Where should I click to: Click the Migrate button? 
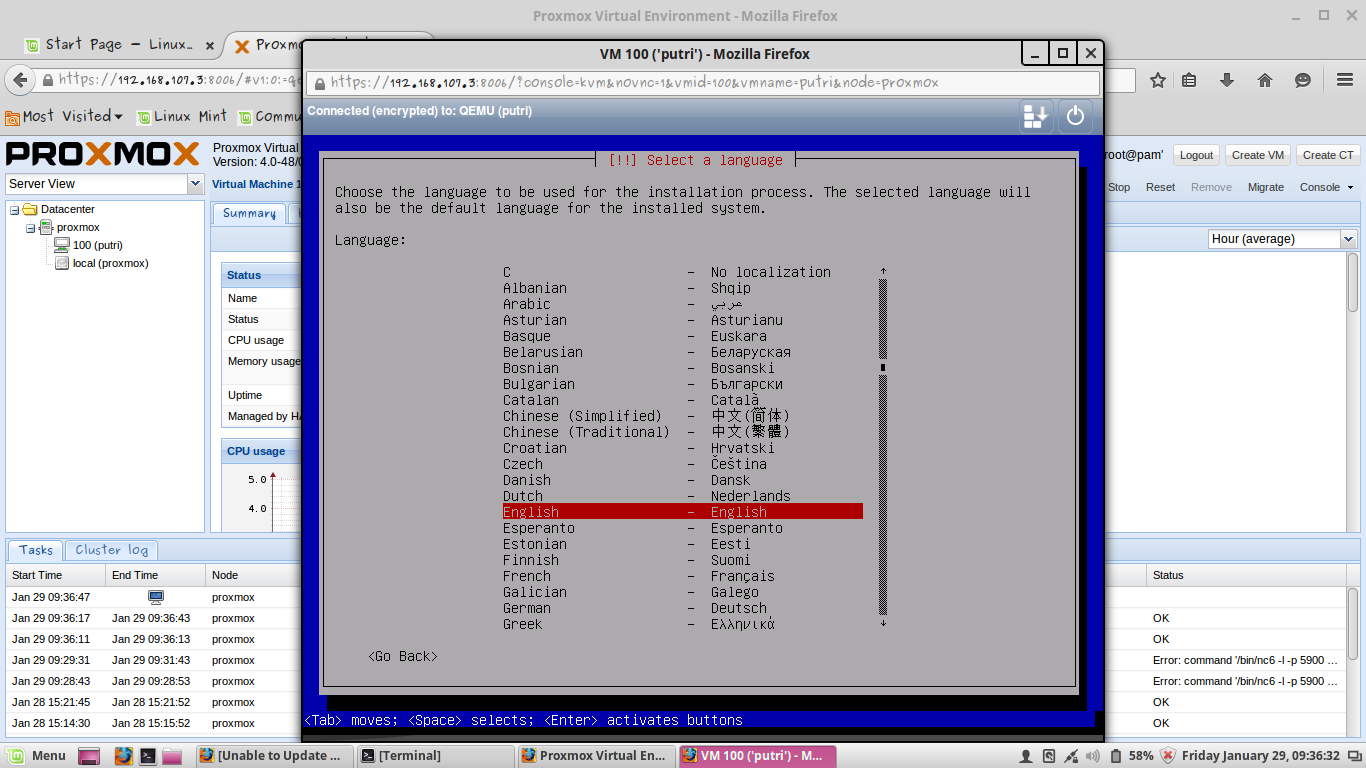(1266, 187)
